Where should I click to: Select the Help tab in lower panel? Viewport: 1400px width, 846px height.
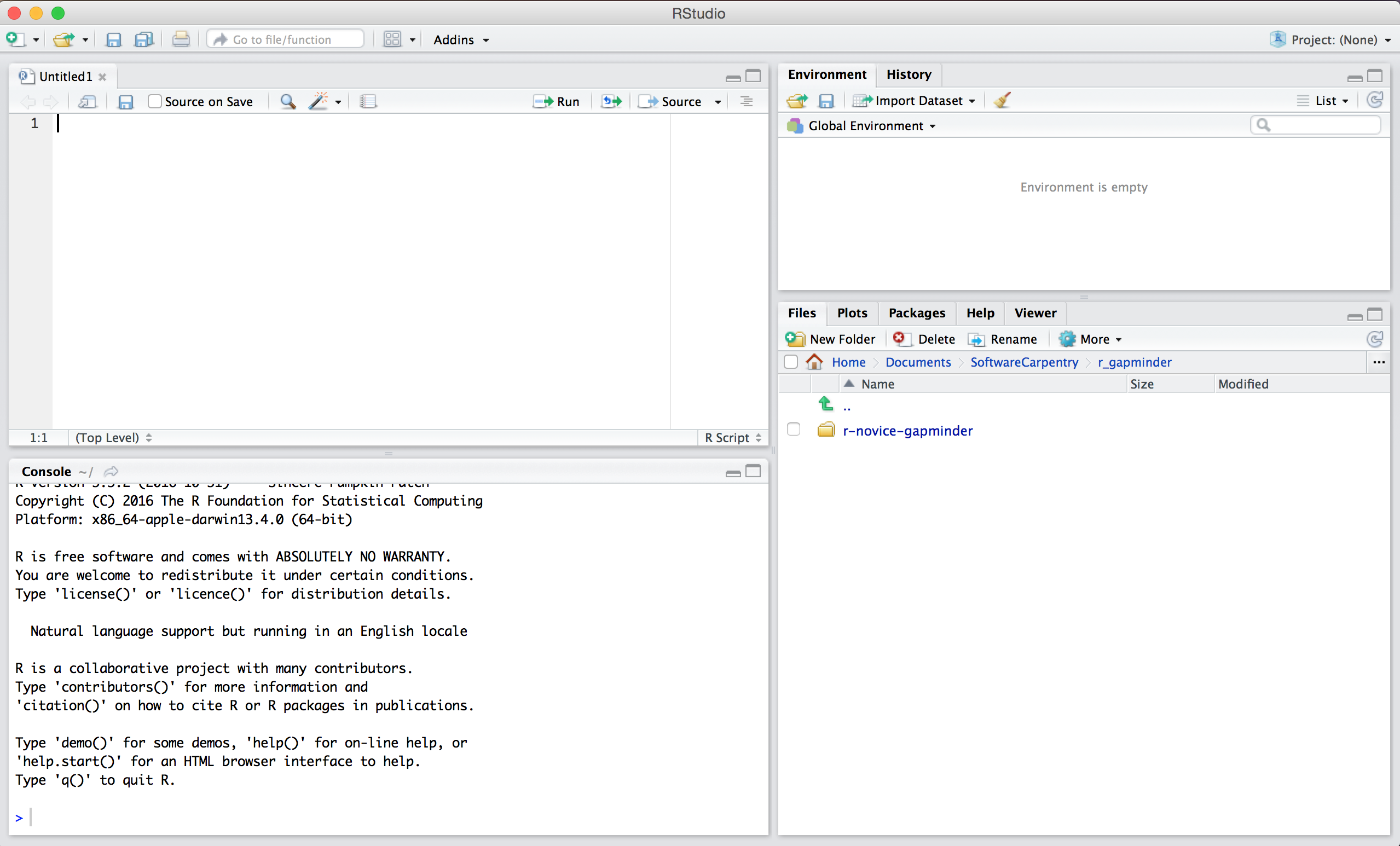pyautogui.click(x=979, y=312)
